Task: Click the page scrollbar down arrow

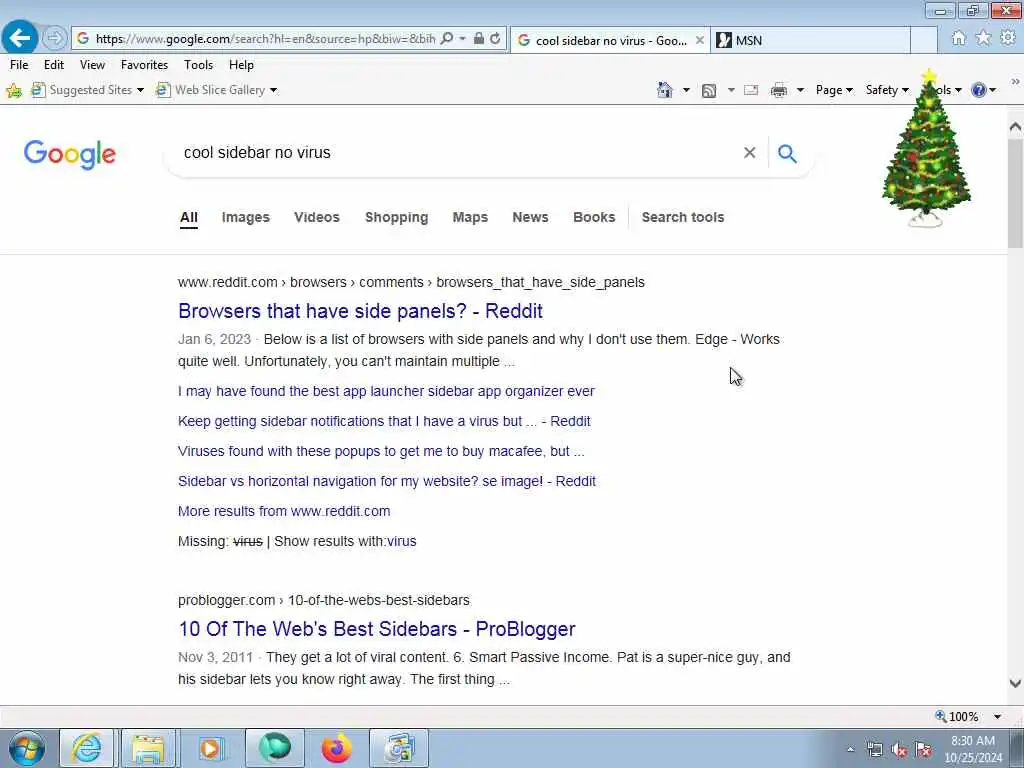Action: click(x=1015, y=684)
